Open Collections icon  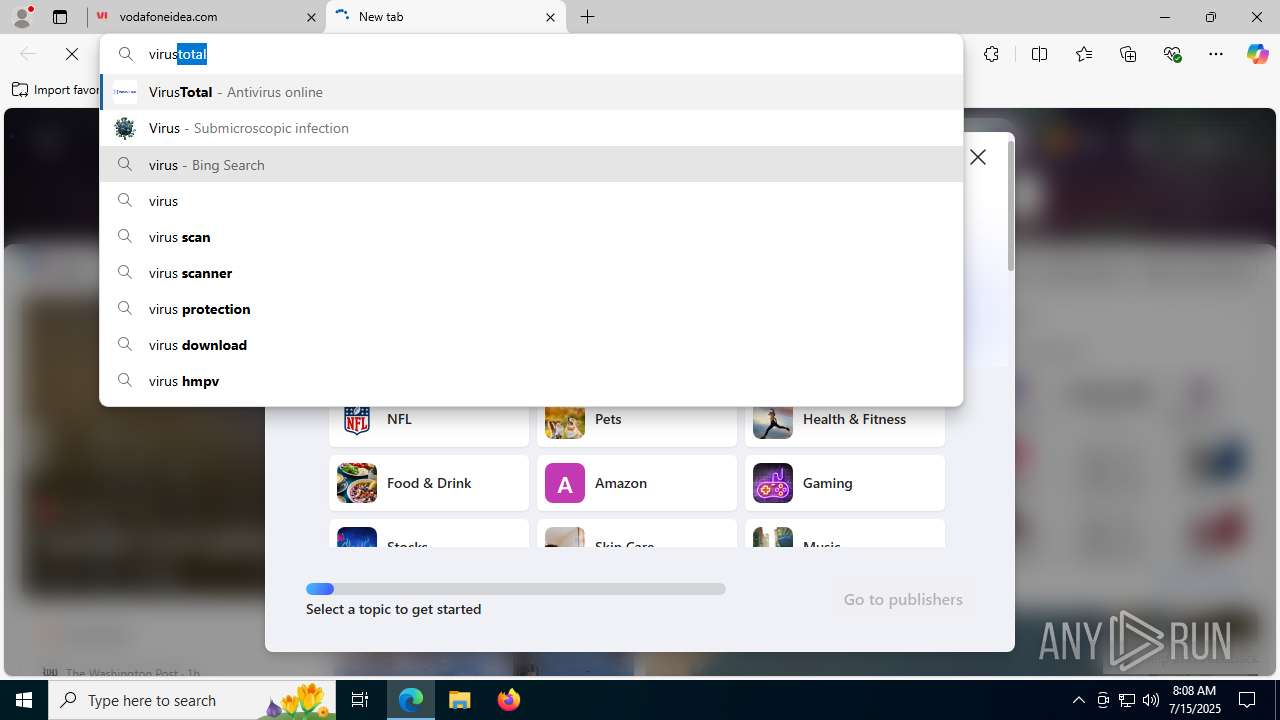(1128, 54)
